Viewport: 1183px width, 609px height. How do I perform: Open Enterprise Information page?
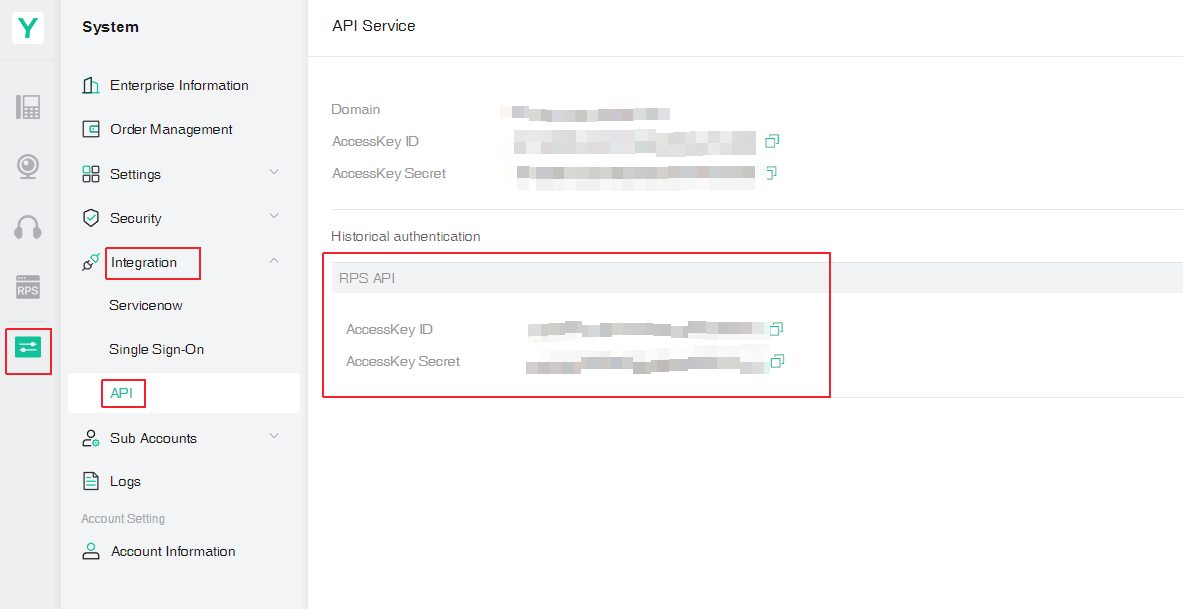point(178,86)
